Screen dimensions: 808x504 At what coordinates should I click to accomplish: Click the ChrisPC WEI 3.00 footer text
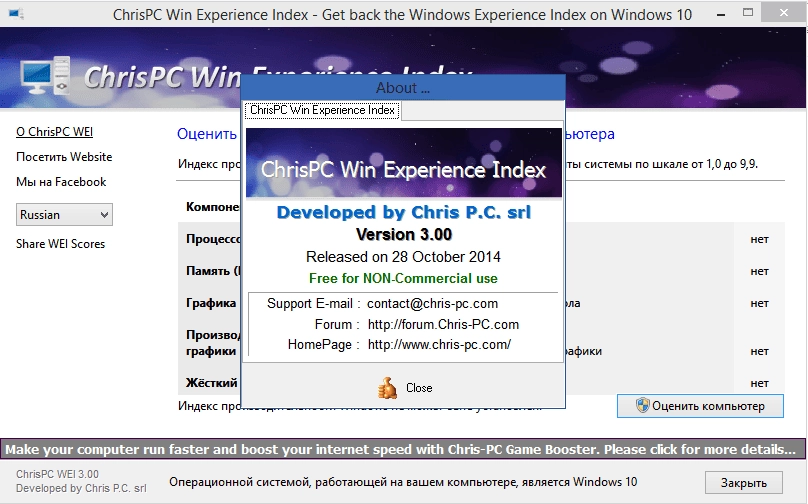pyautogui.click(x=57, y=474)
